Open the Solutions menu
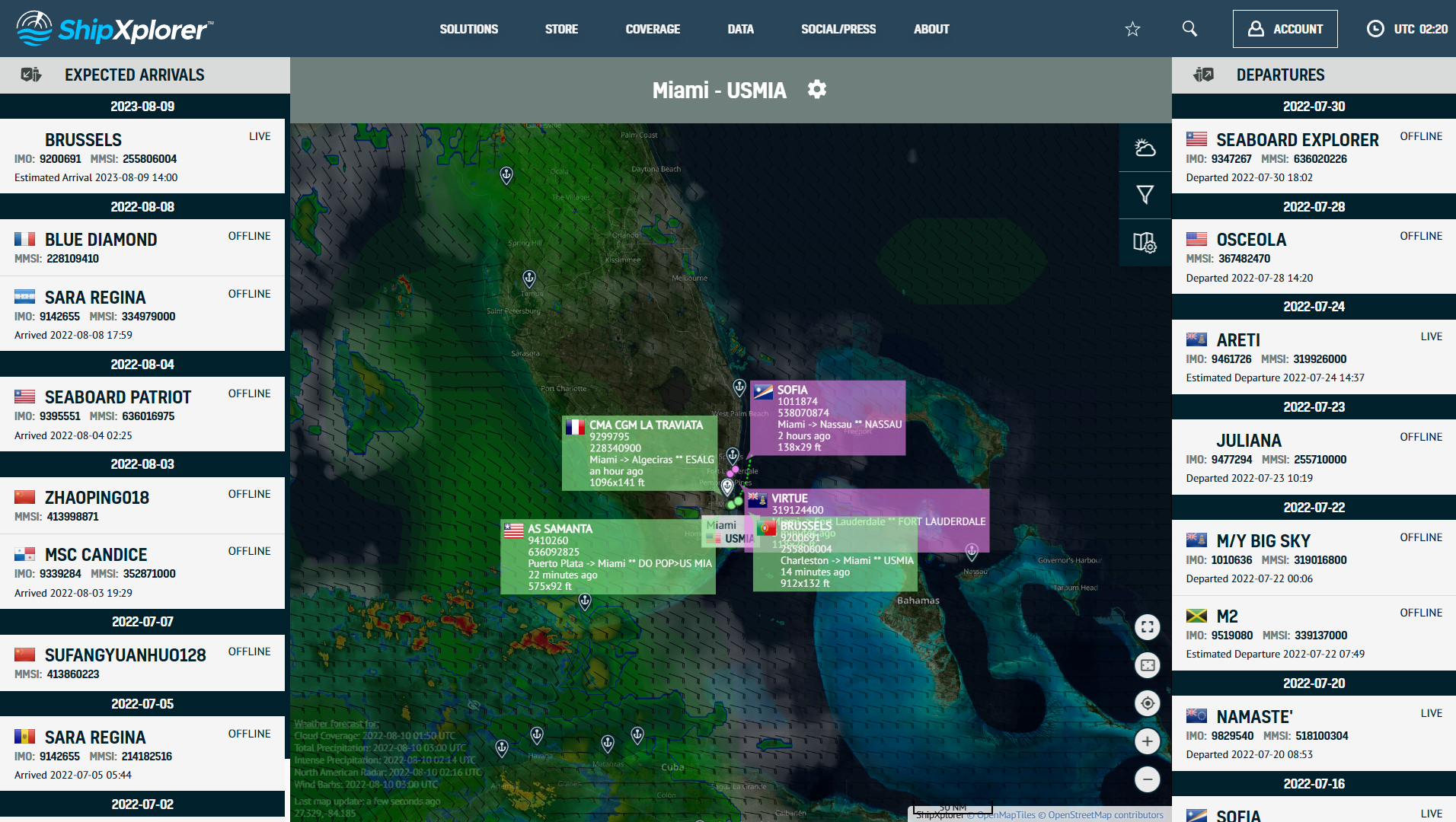The height and width of the screenshot is (822, 1456). click(468, 29)
